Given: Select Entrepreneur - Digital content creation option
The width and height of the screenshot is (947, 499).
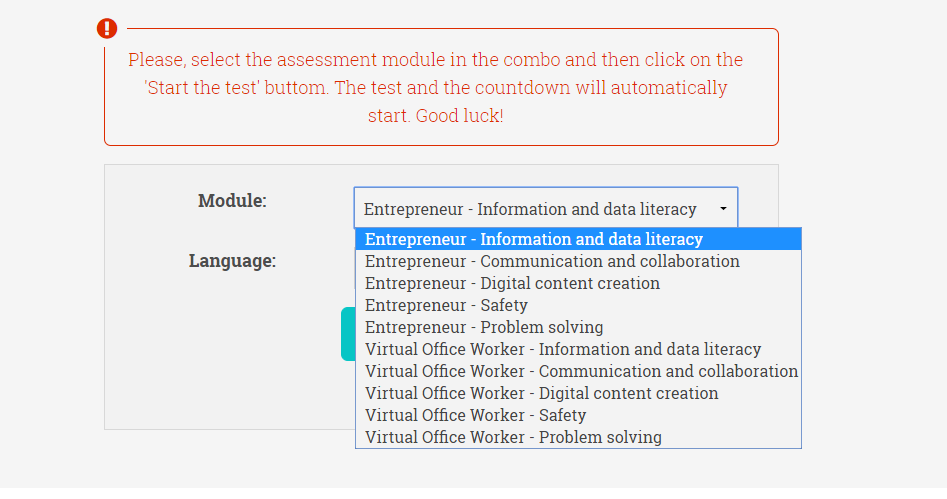Looking at the screenshot, I should (x=512, y=283).
